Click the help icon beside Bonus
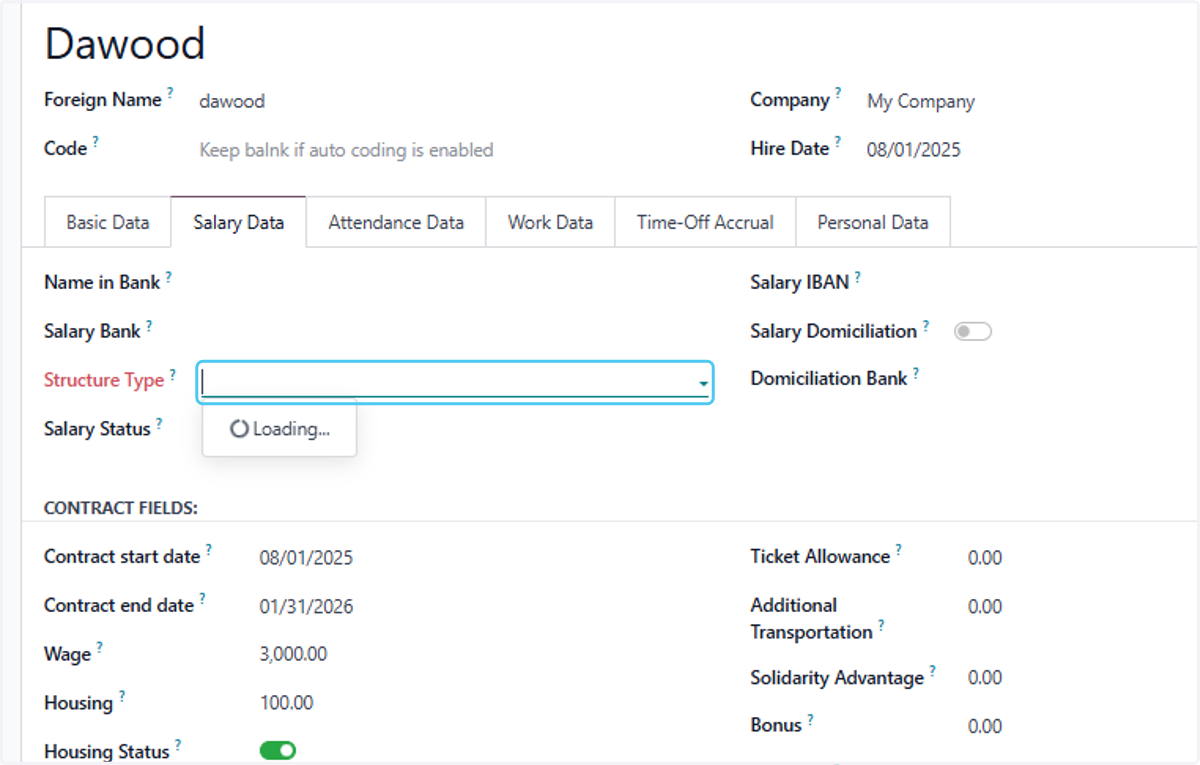The width and height of the screenshot is (1200, 765). (x=810, y=718)
